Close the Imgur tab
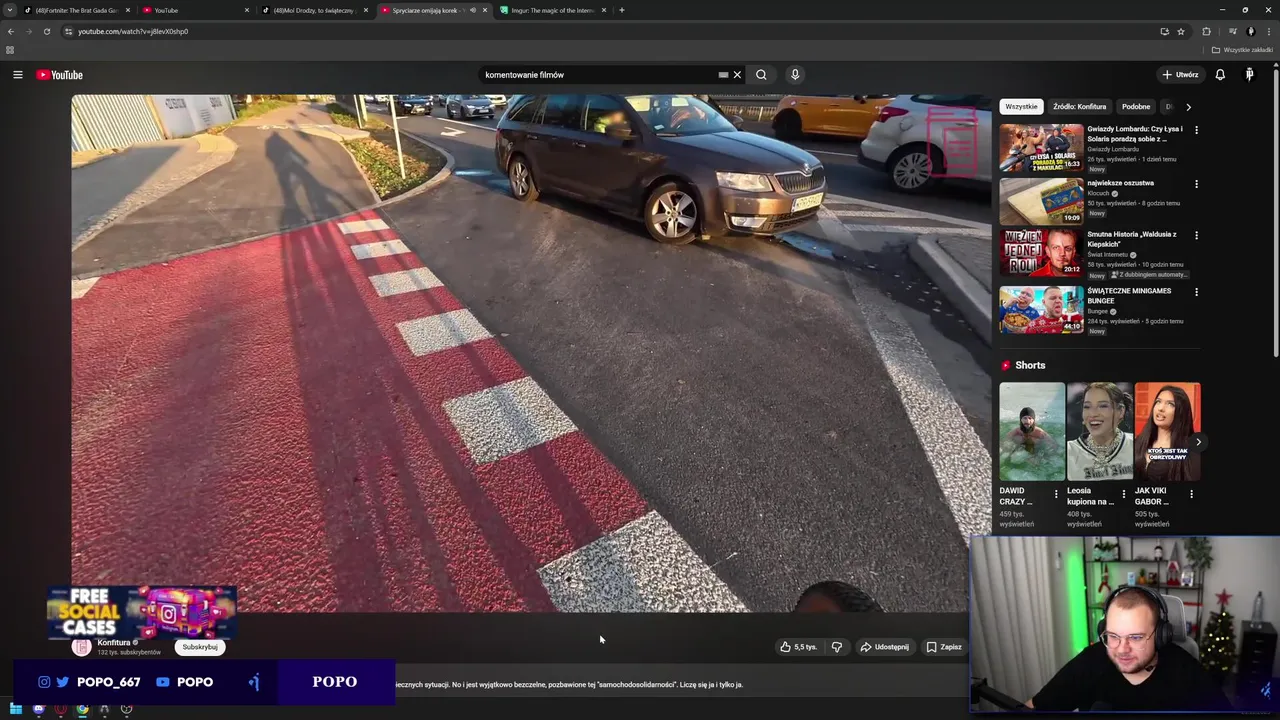 coord(604,10)
